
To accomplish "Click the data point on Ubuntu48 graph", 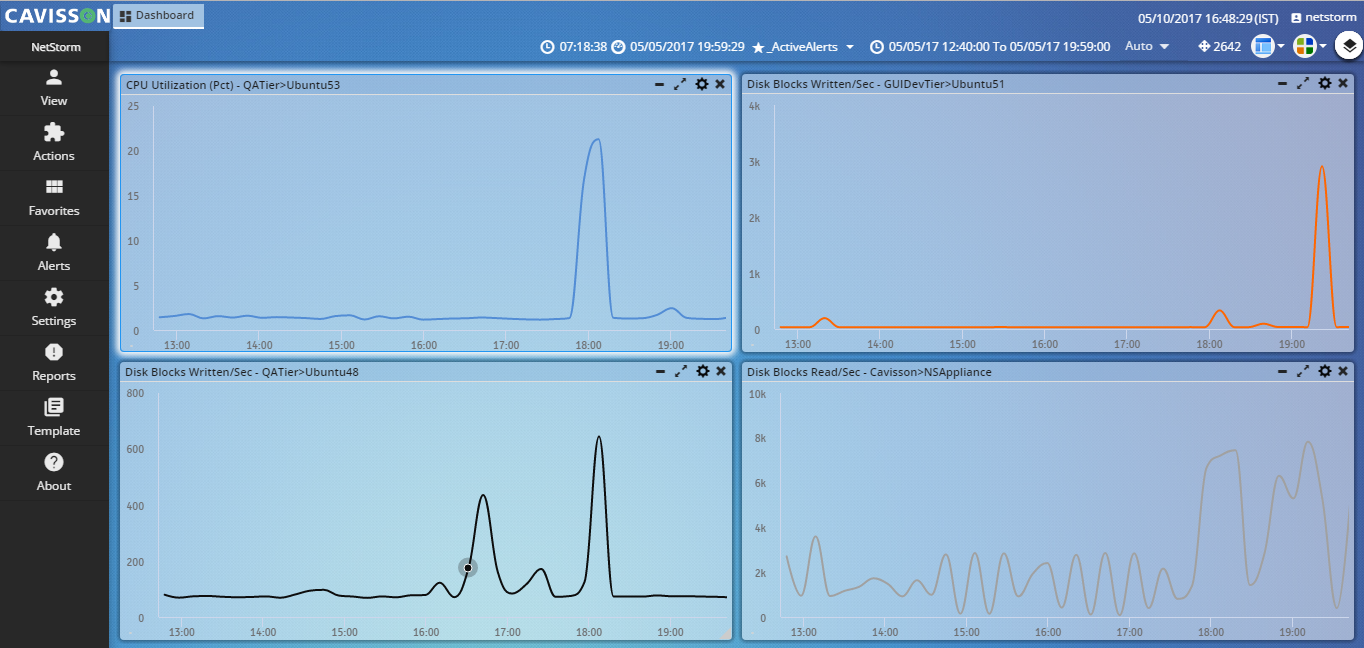I will pyautogui.click(x=467, y=568).
